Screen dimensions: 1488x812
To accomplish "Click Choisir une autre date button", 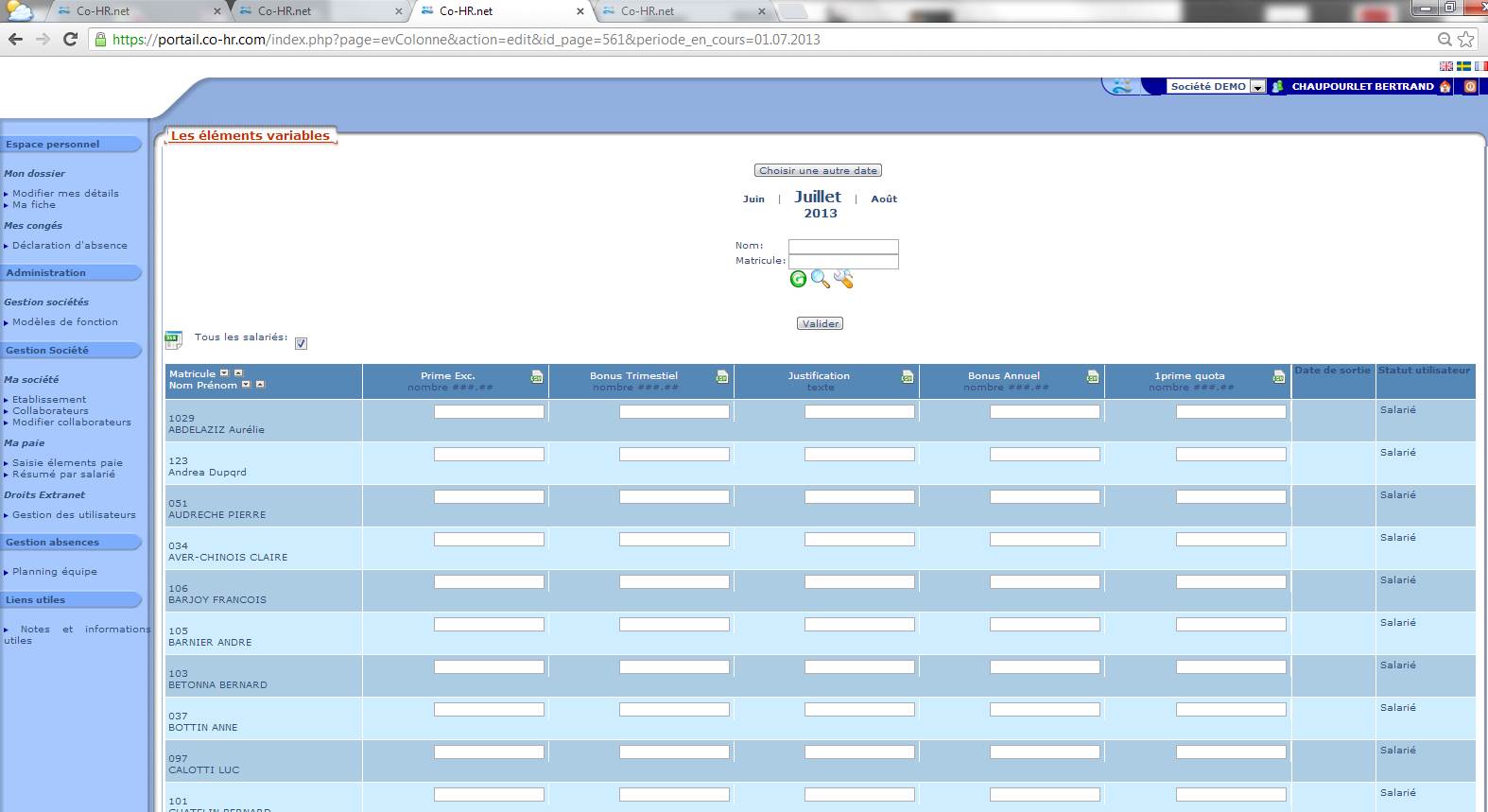I will (x=818, y=170).
